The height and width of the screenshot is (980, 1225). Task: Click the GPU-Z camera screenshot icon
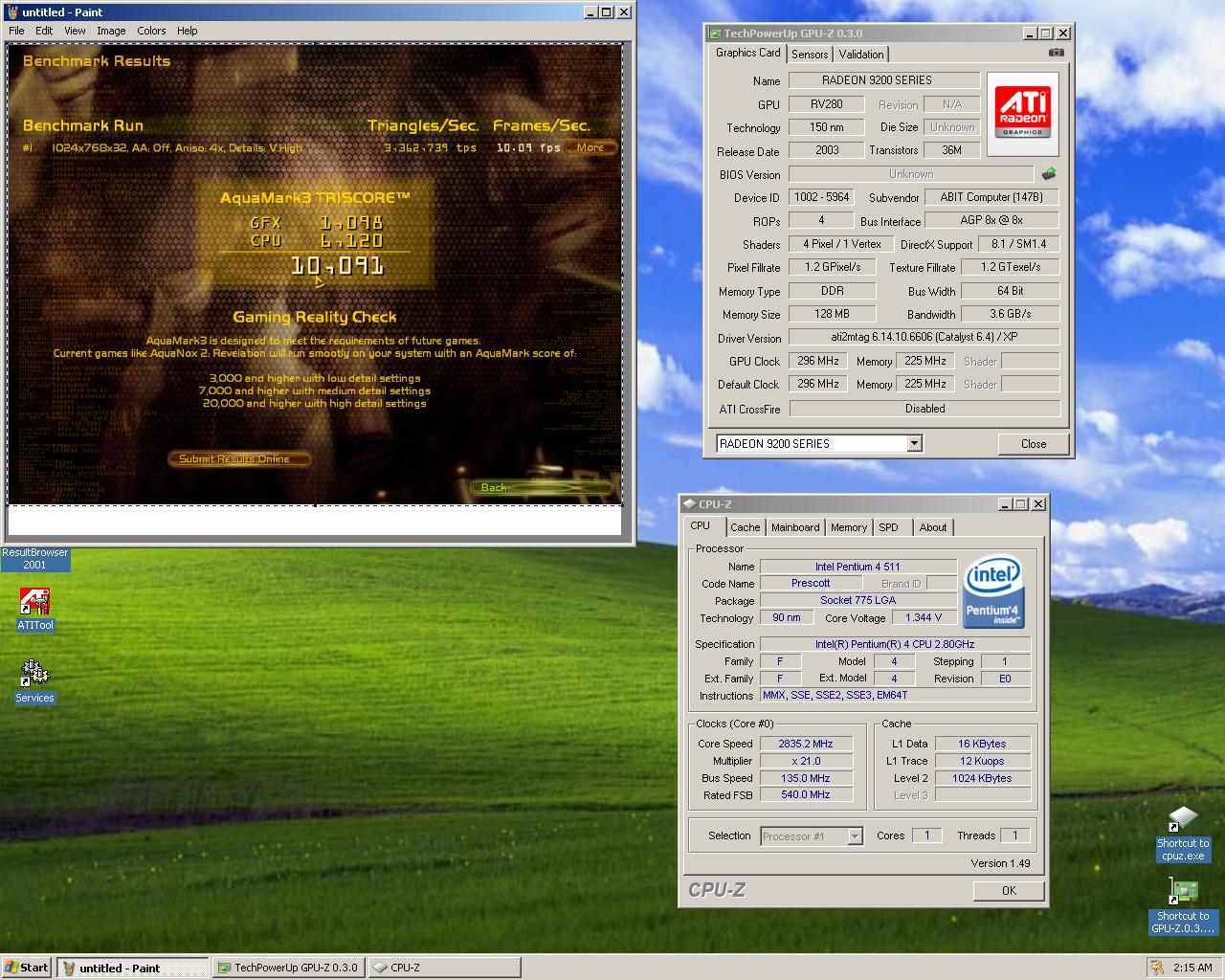tap(1056, 53)
